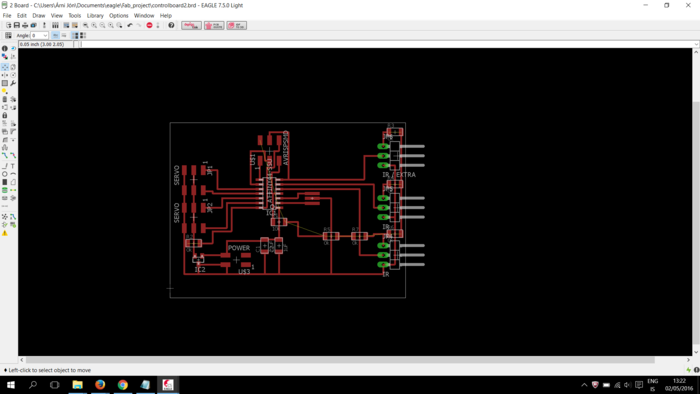Open Chrome from the taskbar
This screenshot has height=394, width=700.
122,385
